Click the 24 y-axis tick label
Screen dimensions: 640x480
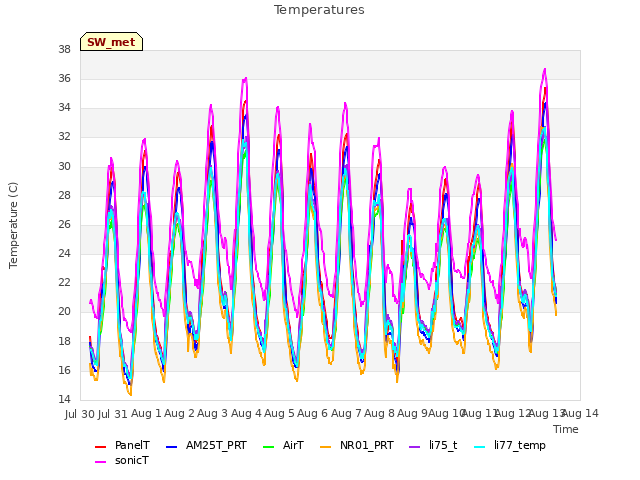64,253
